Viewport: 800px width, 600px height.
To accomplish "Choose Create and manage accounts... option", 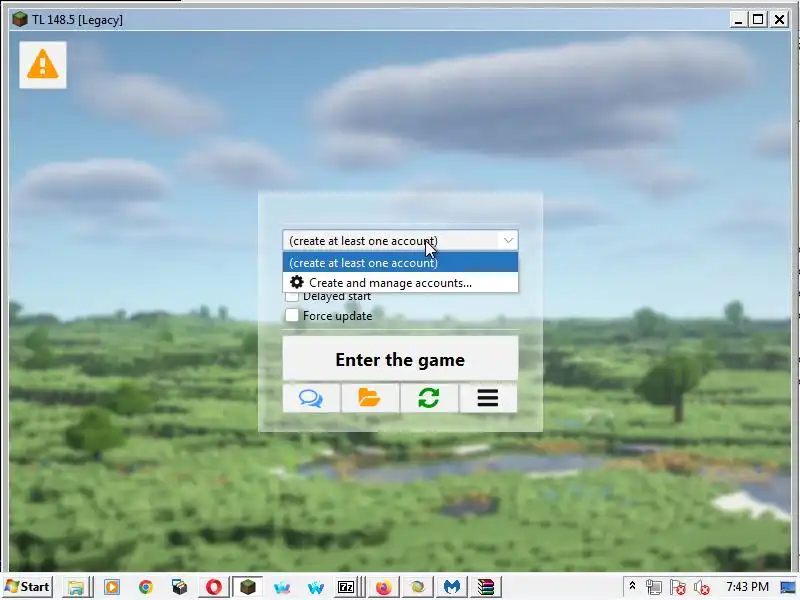I will (x=401, y=282).
